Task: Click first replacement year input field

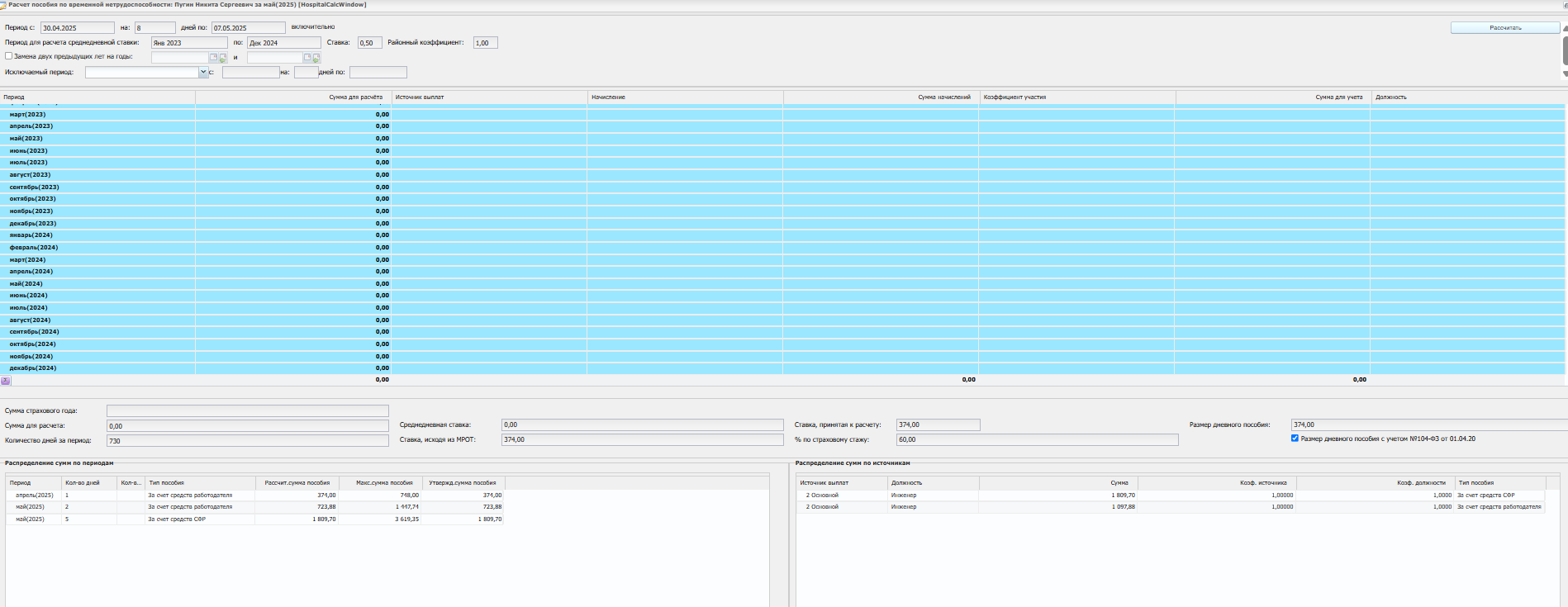Action: point(180,58)
